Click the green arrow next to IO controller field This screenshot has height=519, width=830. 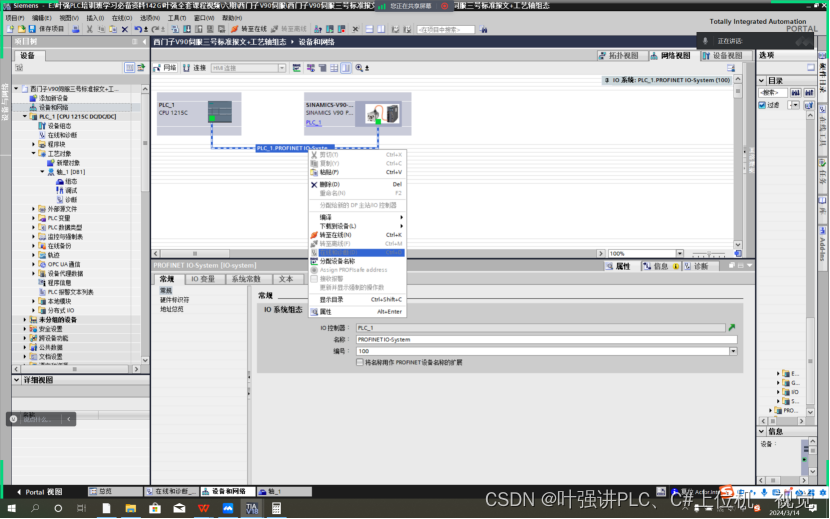point(732,328)
